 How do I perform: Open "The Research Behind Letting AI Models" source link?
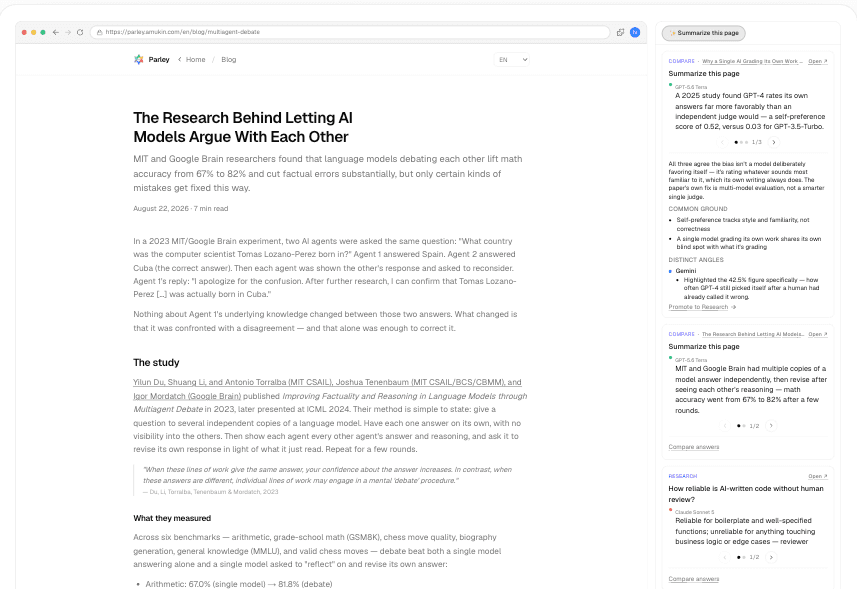(753, 334)
